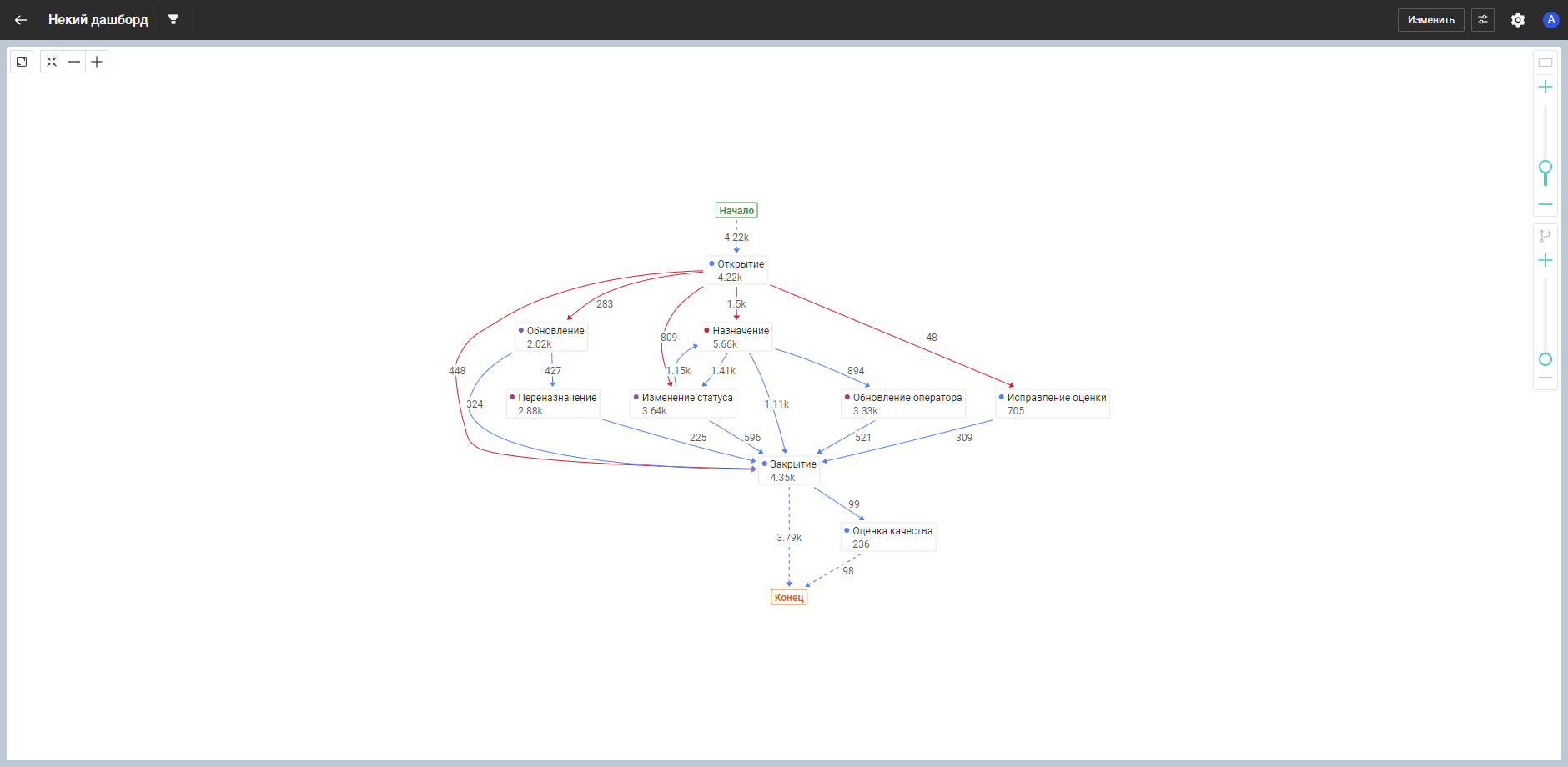Viewport: 1568px width, 767px height.
Task: Open the dashboard filter funnel icon
Action: point(173,19)
